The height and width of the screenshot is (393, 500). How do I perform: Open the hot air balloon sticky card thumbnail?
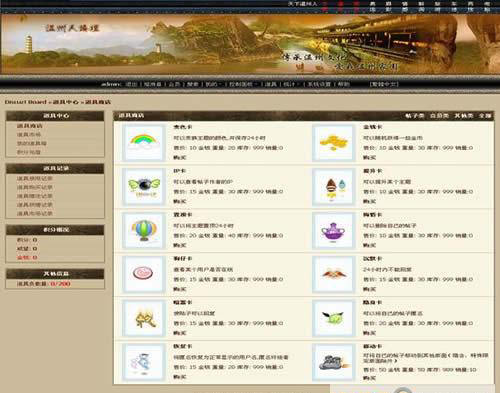click(144, 231)
